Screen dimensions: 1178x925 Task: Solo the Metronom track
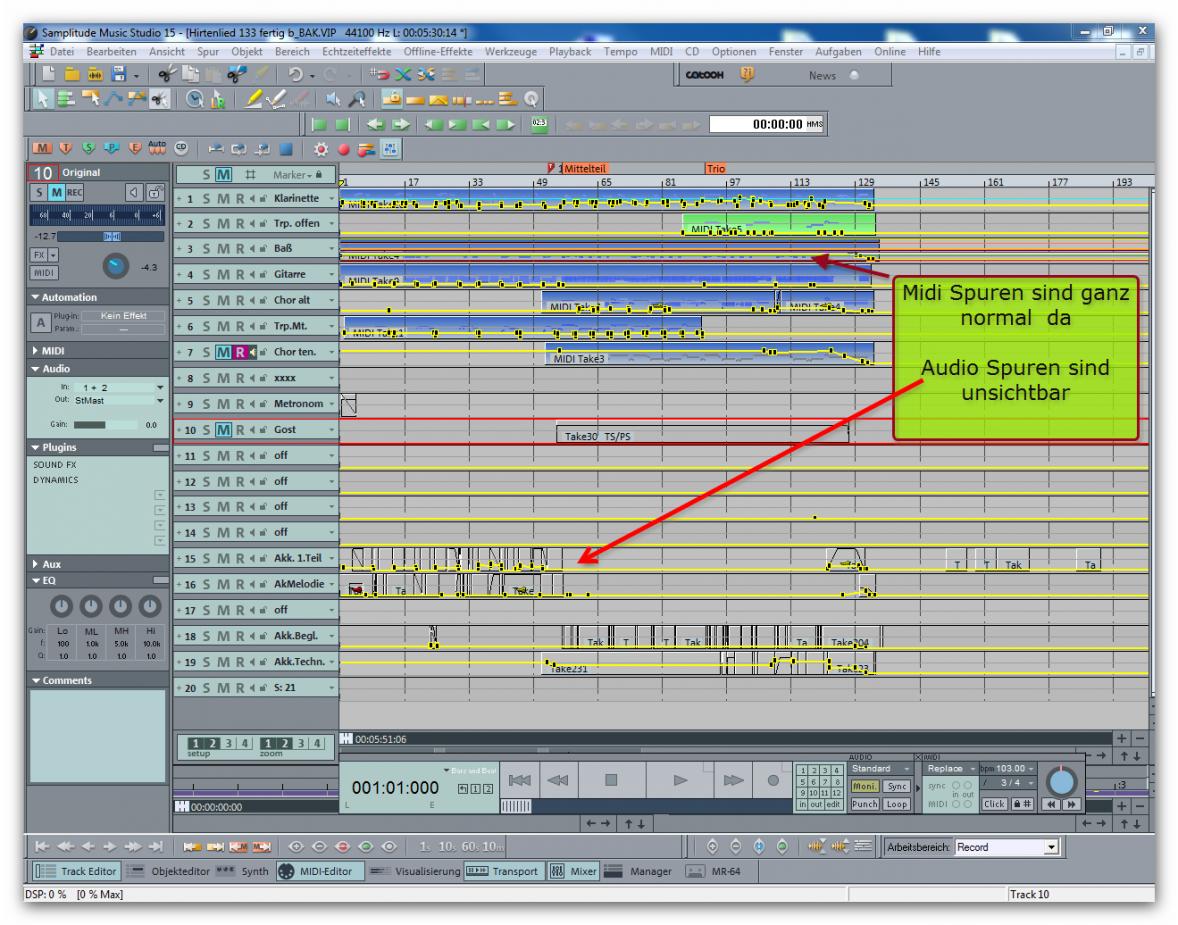coord(207,404)
